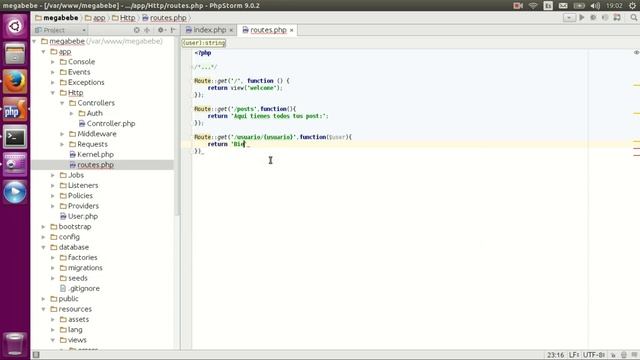Toggle tool window buttons icon at bottom-left
The height and width of the screenshot is (360, 640).
point(36,355)
